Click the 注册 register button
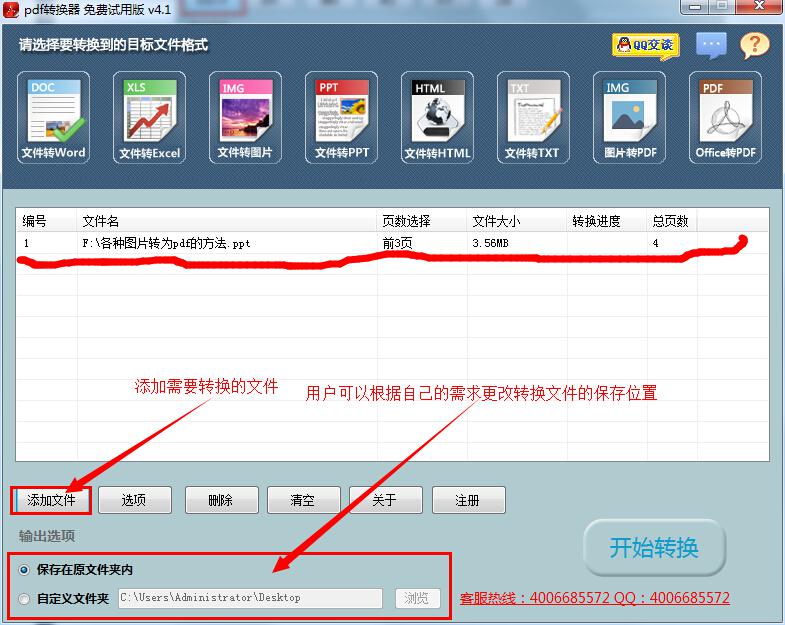Screen dimensions: 785x625 click(x=469, y=500)
